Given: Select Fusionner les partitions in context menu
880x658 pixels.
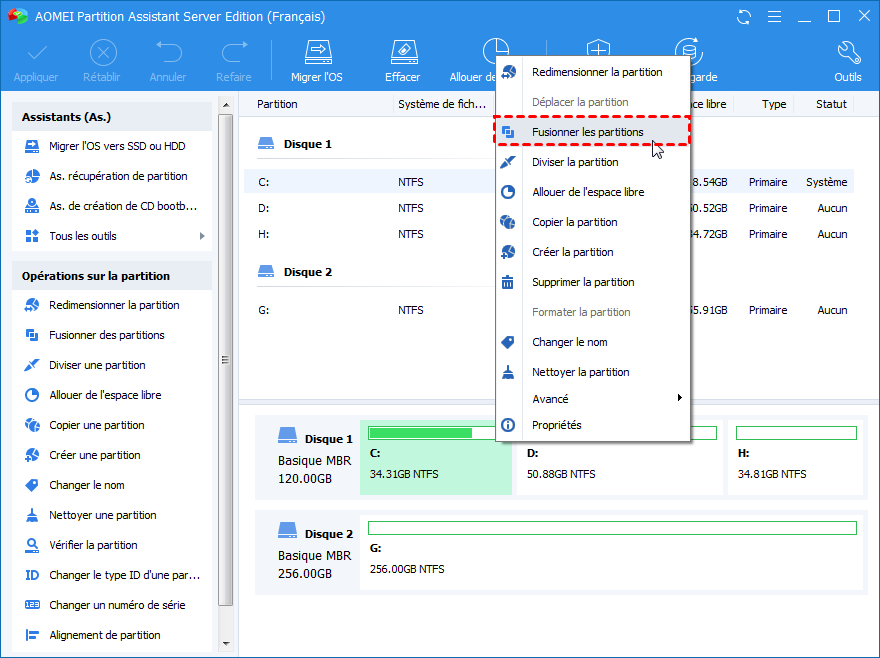Looking at the screenshot, I should click(x=593, y=132).
